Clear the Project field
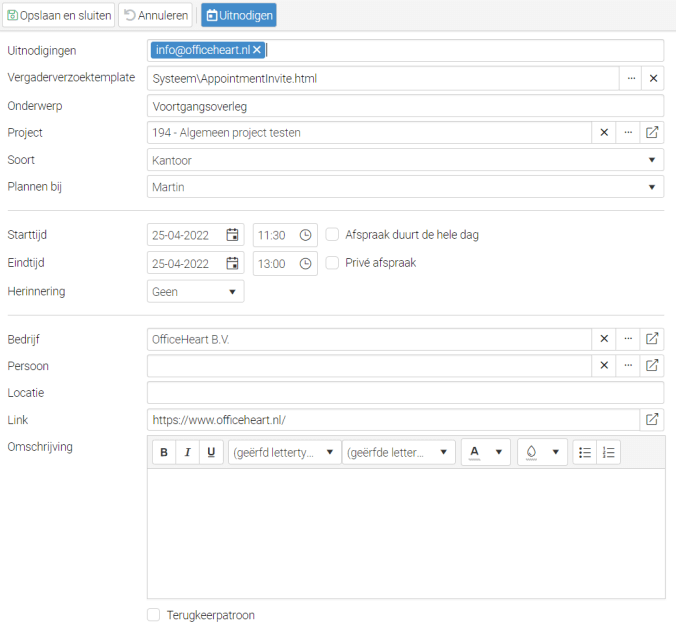This screenshot has height=629, width=676. point(604,132)
